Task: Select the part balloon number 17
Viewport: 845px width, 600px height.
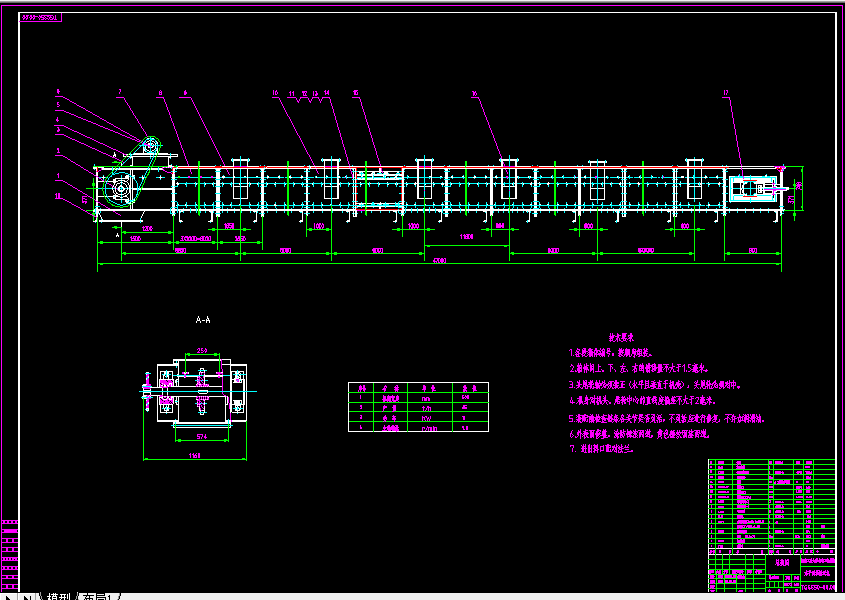Action: 726,93
